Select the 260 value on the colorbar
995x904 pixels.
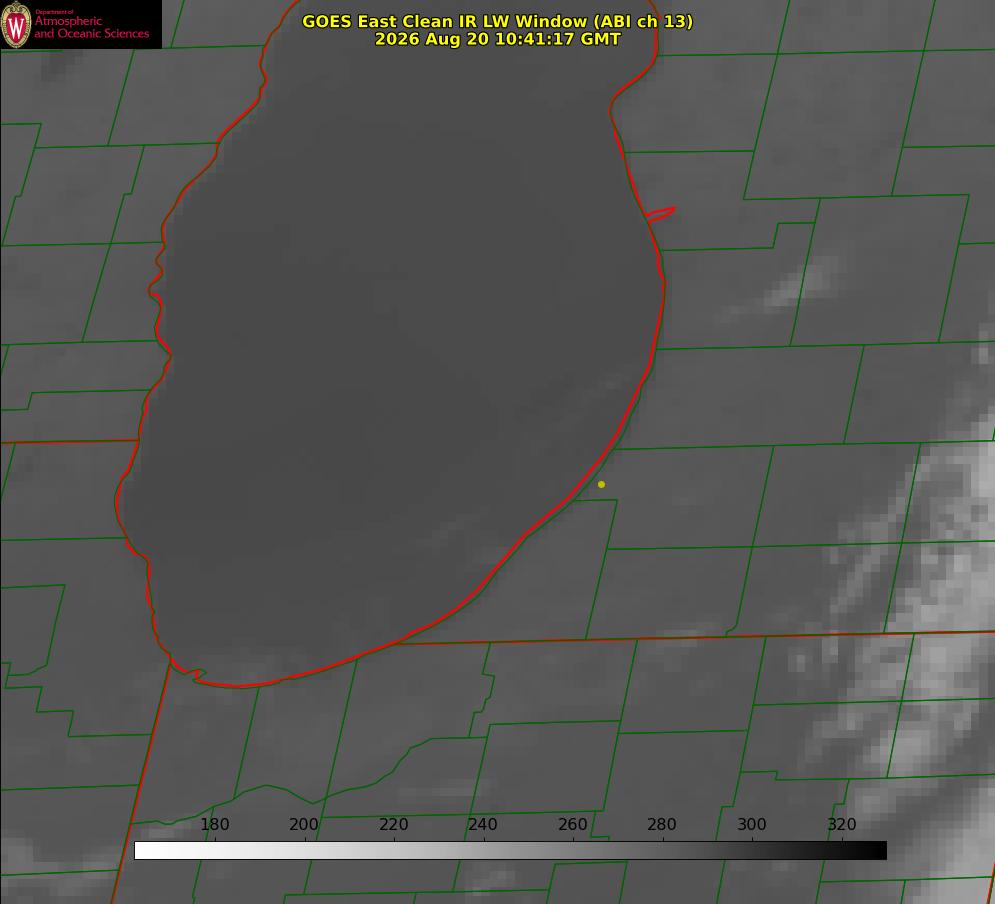[x=572, y=824]
